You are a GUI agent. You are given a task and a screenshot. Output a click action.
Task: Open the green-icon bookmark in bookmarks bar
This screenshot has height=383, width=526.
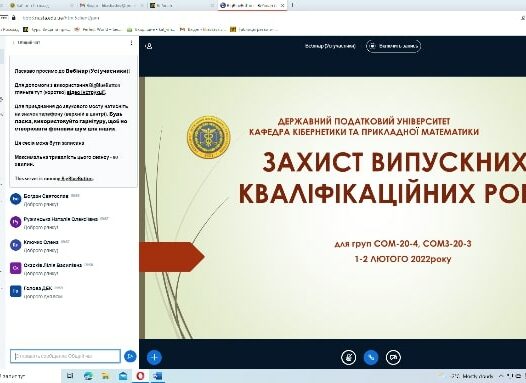151,30
